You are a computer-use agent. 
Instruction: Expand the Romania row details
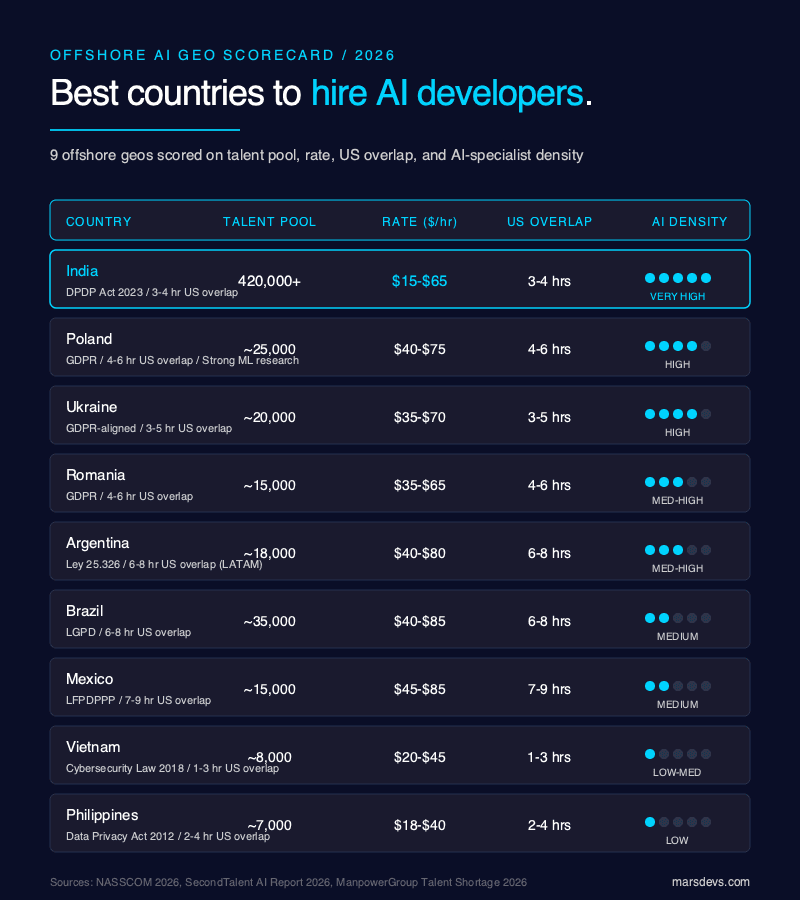pyautogui.click(x=400, y=483)
